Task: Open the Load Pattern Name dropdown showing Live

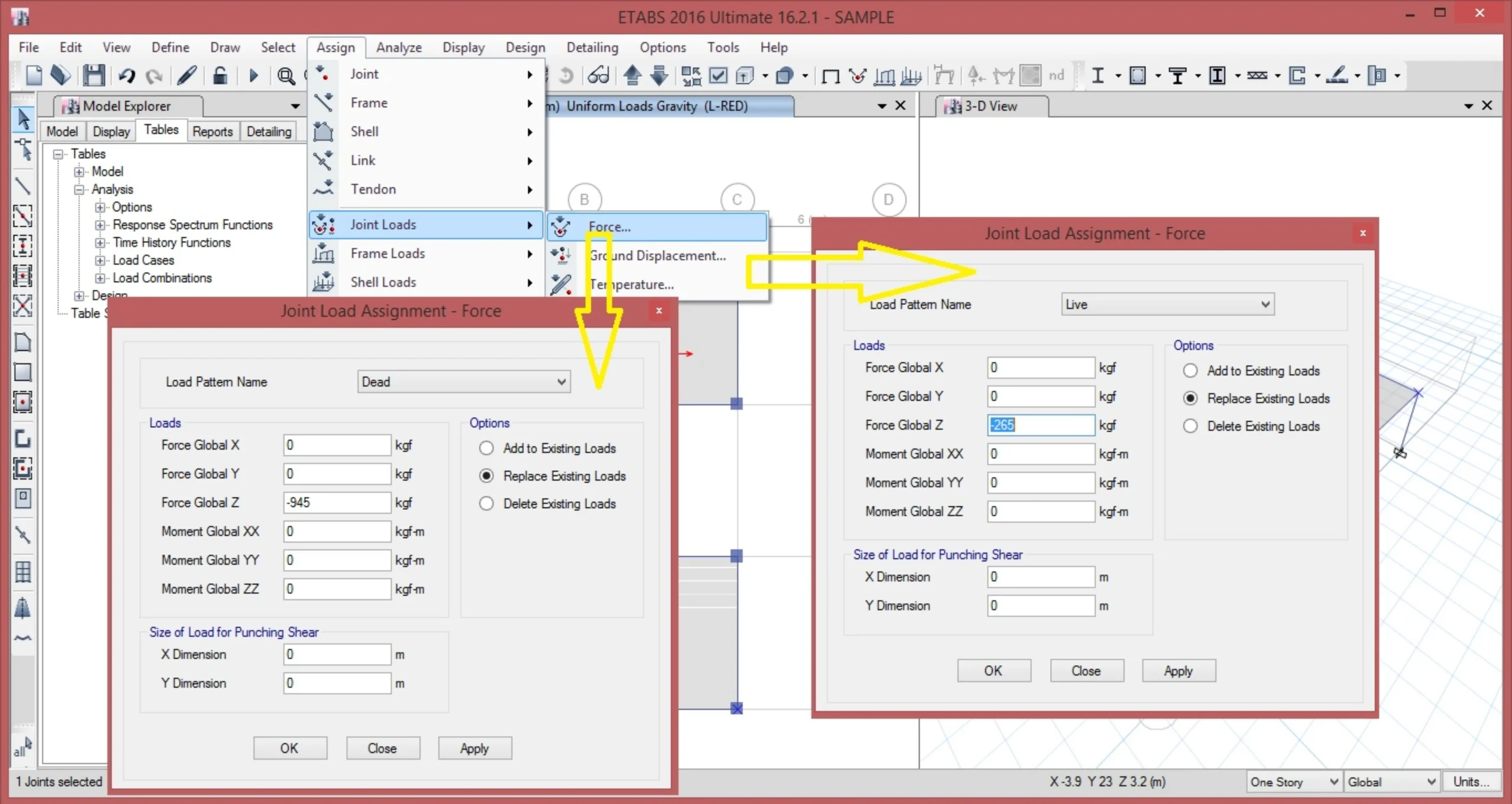Action: (1168, 305)
